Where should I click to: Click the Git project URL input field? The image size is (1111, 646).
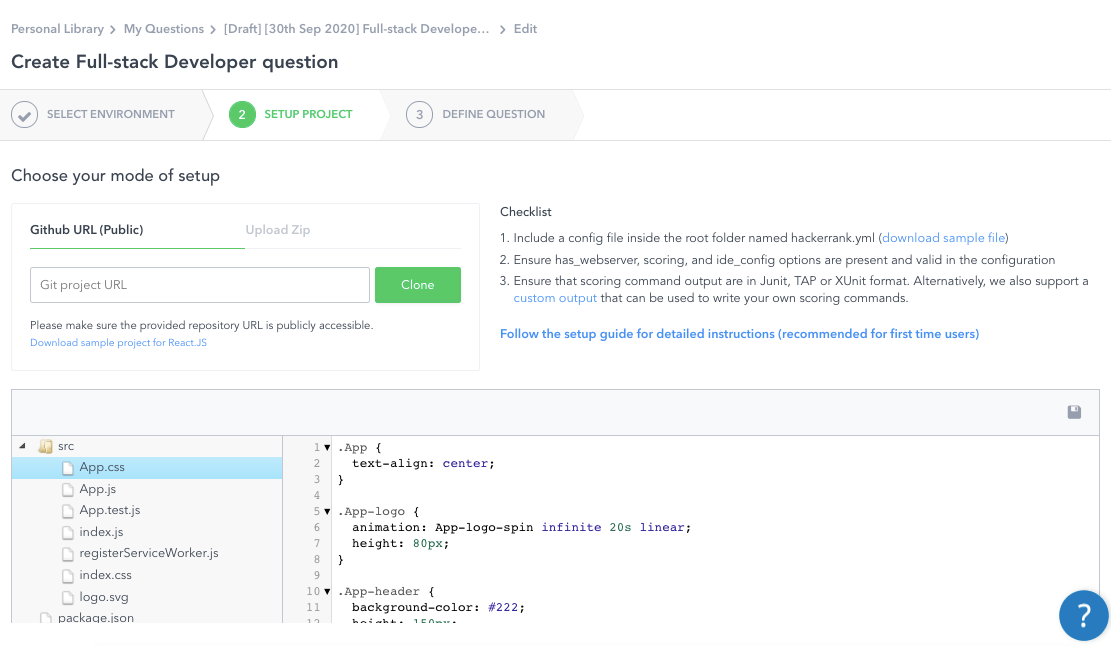pyautogui.click(x=199, y=284)
